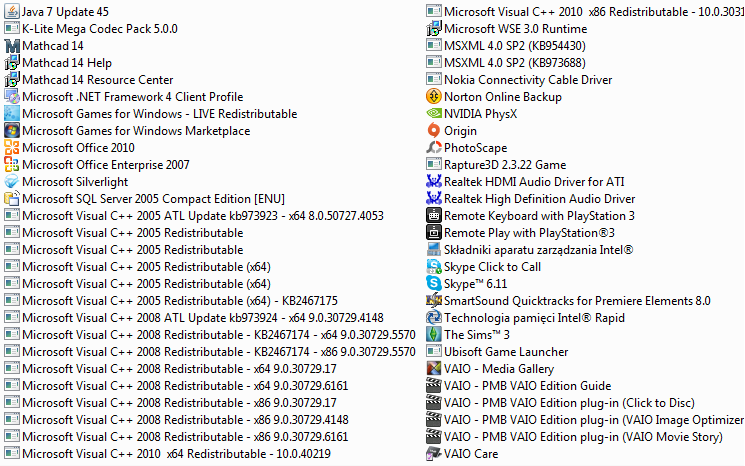The height and width of the screenshot is (466, 745).
Task: Click the VAIO Media Gallery icon
Action: click(433, 369)
